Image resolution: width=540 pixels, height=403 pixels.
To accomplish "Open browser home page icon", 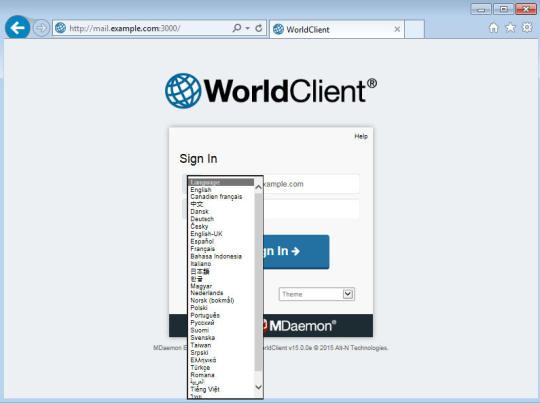I will (x=494, y=28).
